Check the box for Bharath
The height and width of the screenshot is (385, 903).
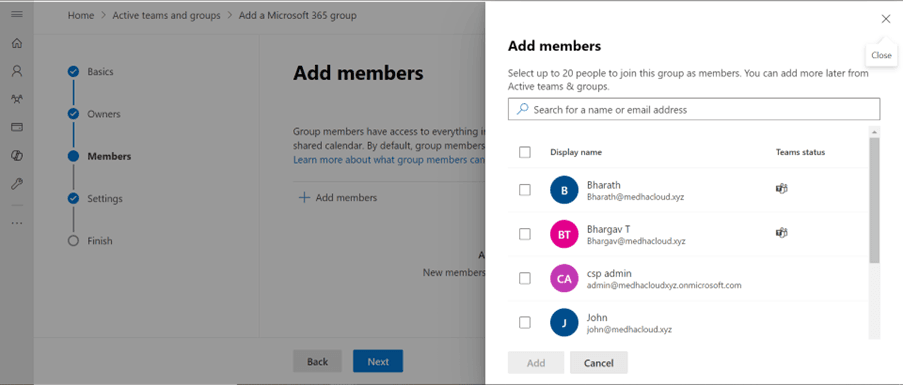pos(525,190)
